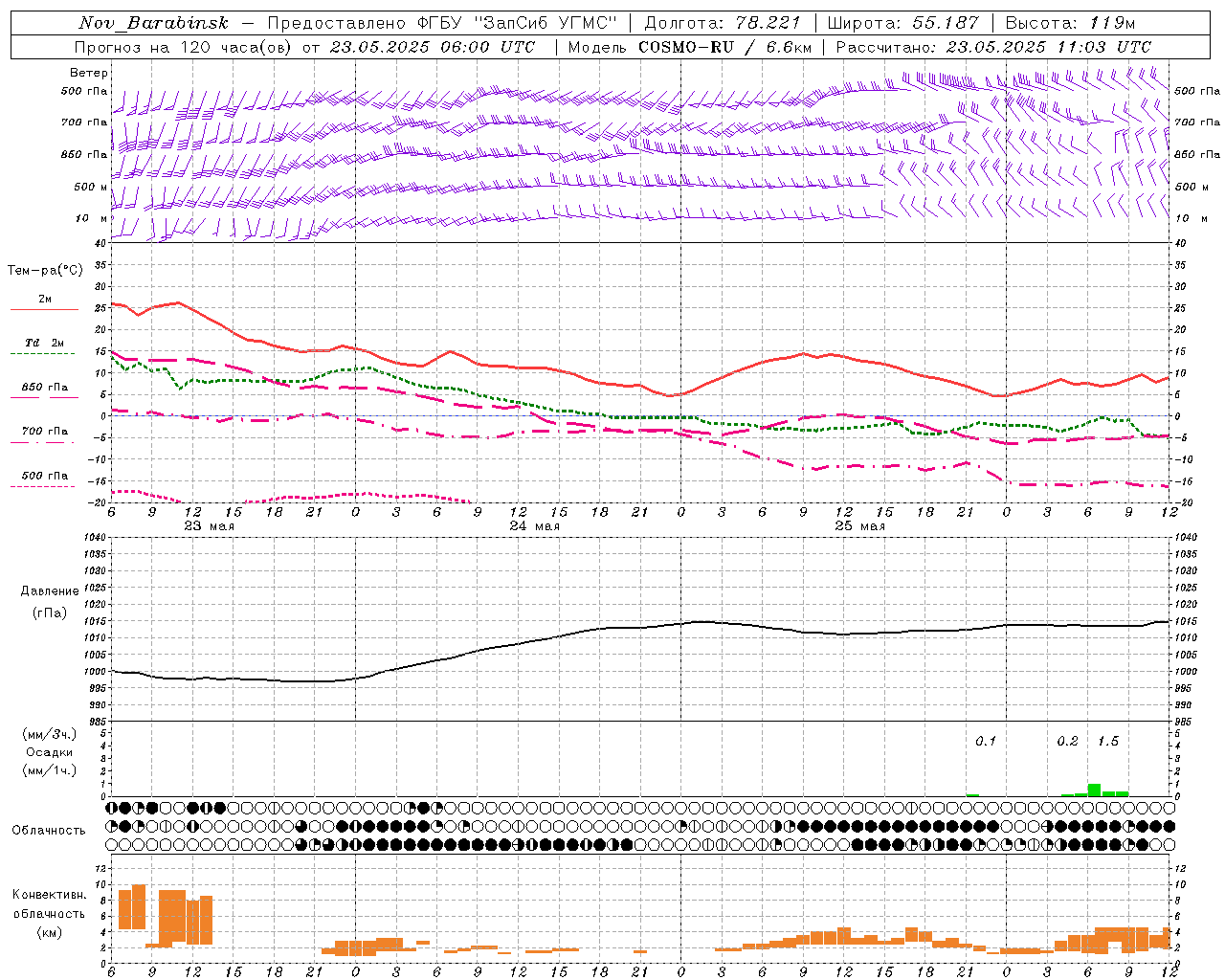Click the Модель COSMO-RU / 6.6км label

689,47
